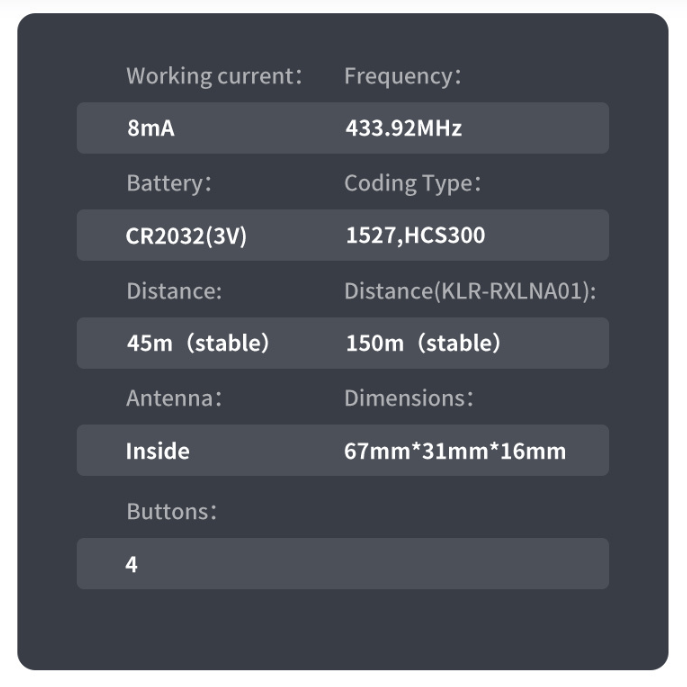The width and height of the screenshot is (687, 687).
Task: Select the 433.92MHz frequency value
Action: 403,128
